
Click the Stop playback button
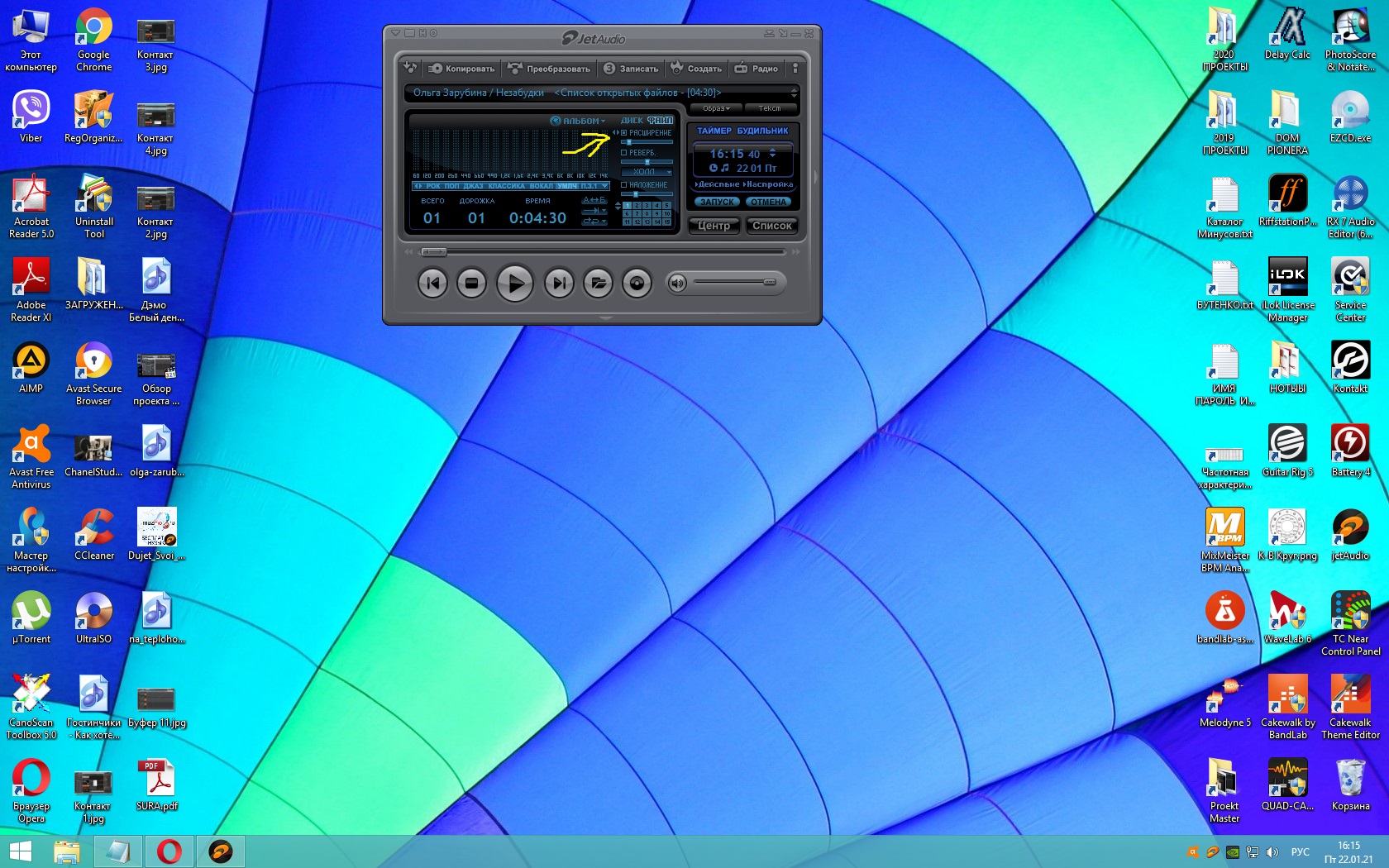click(471, 284)
